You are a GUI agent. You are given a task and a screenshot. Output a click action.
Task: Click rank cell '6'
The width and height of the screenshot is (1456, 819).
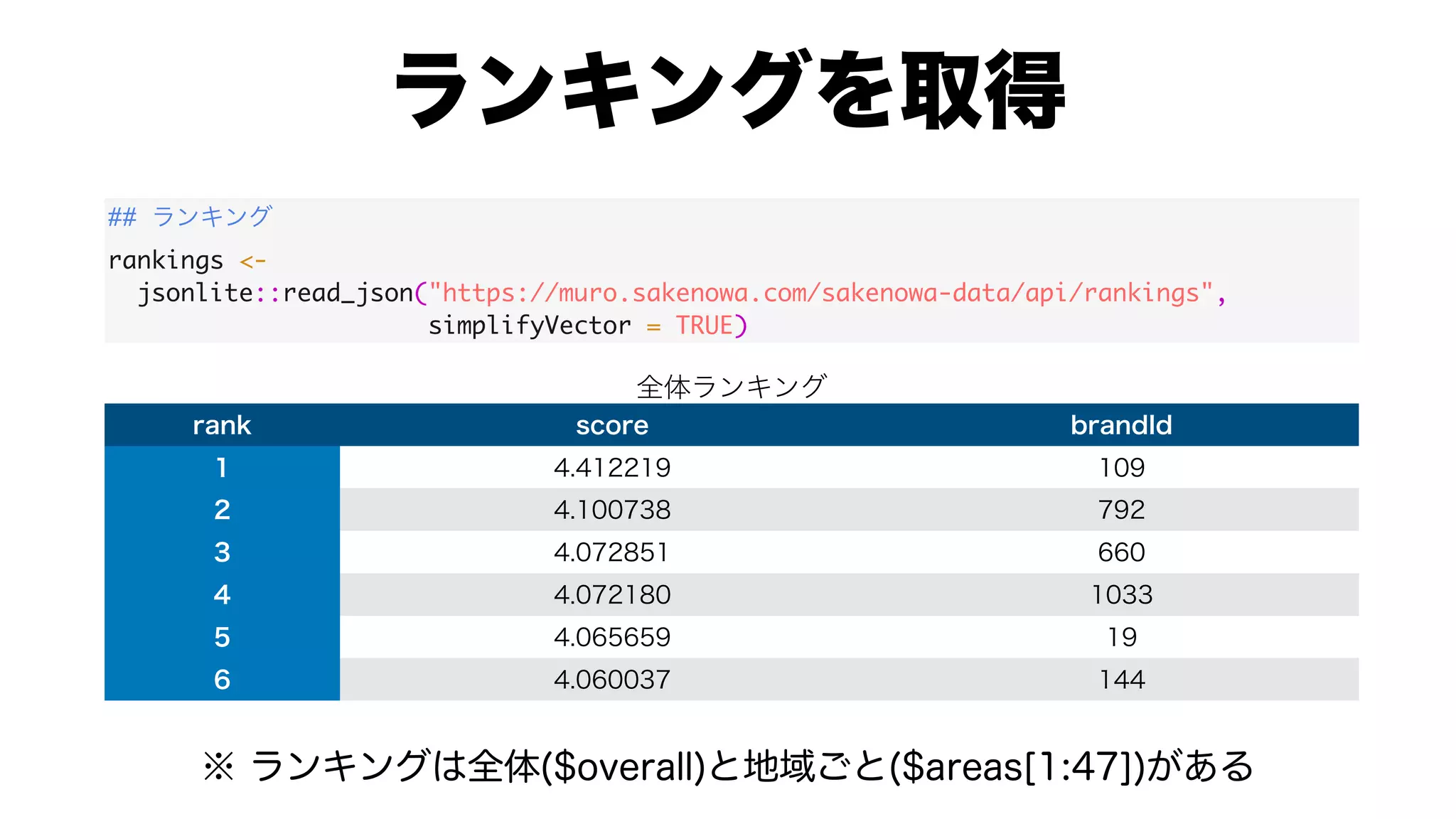click(x=222, y=680)
